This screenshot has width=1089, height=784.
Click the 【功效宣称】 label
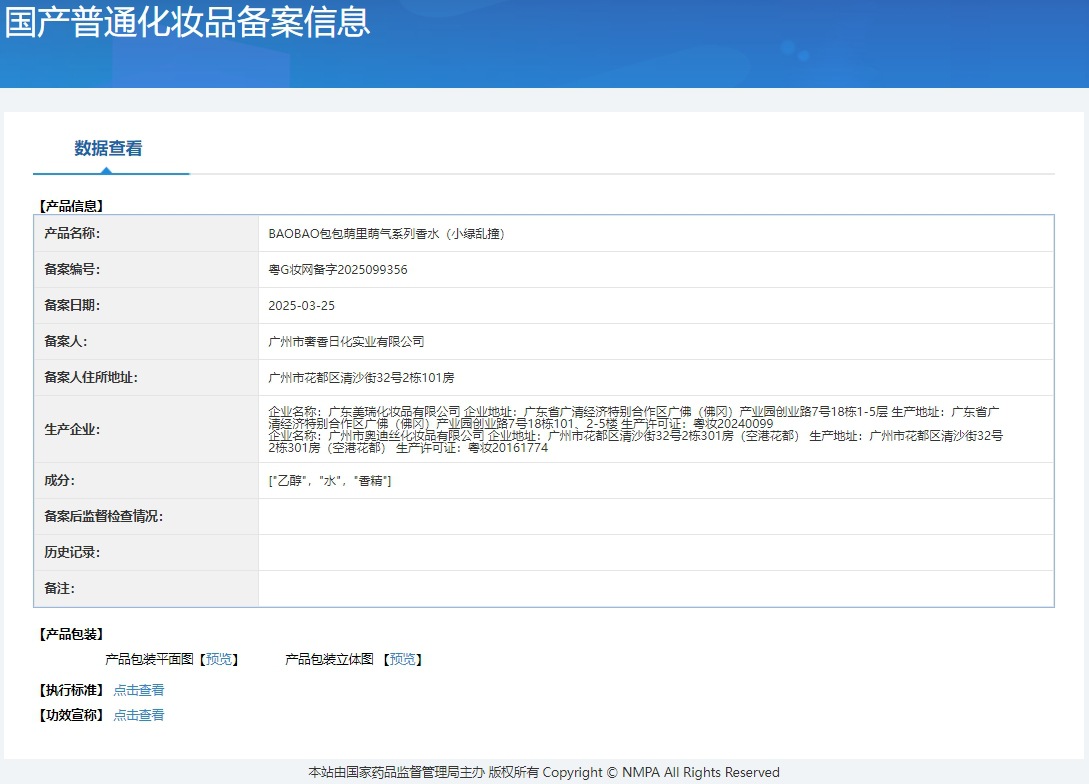(x=71, y=715)
